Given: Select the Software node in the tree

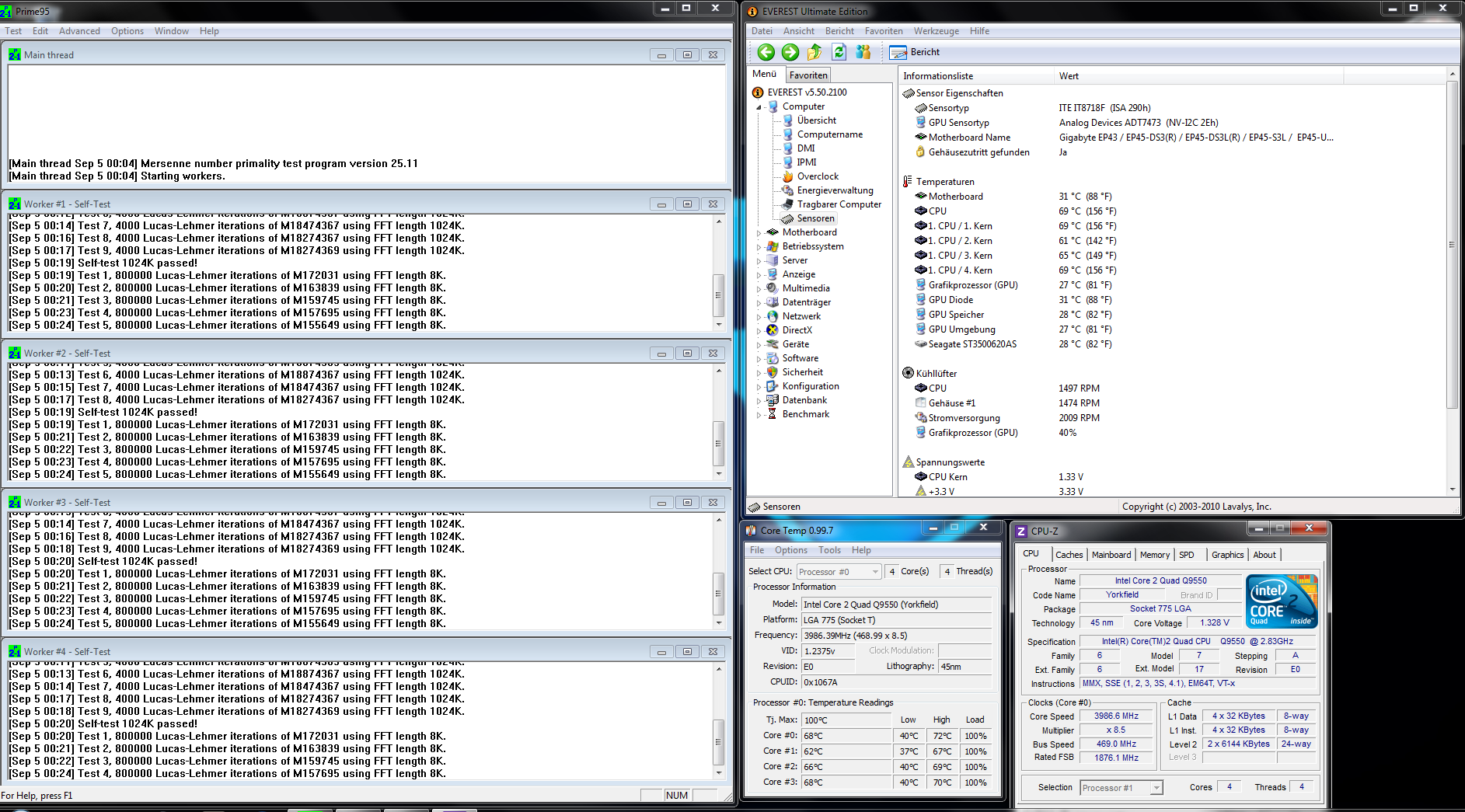Looking at the screenshot, I should [x=793, y=358].
